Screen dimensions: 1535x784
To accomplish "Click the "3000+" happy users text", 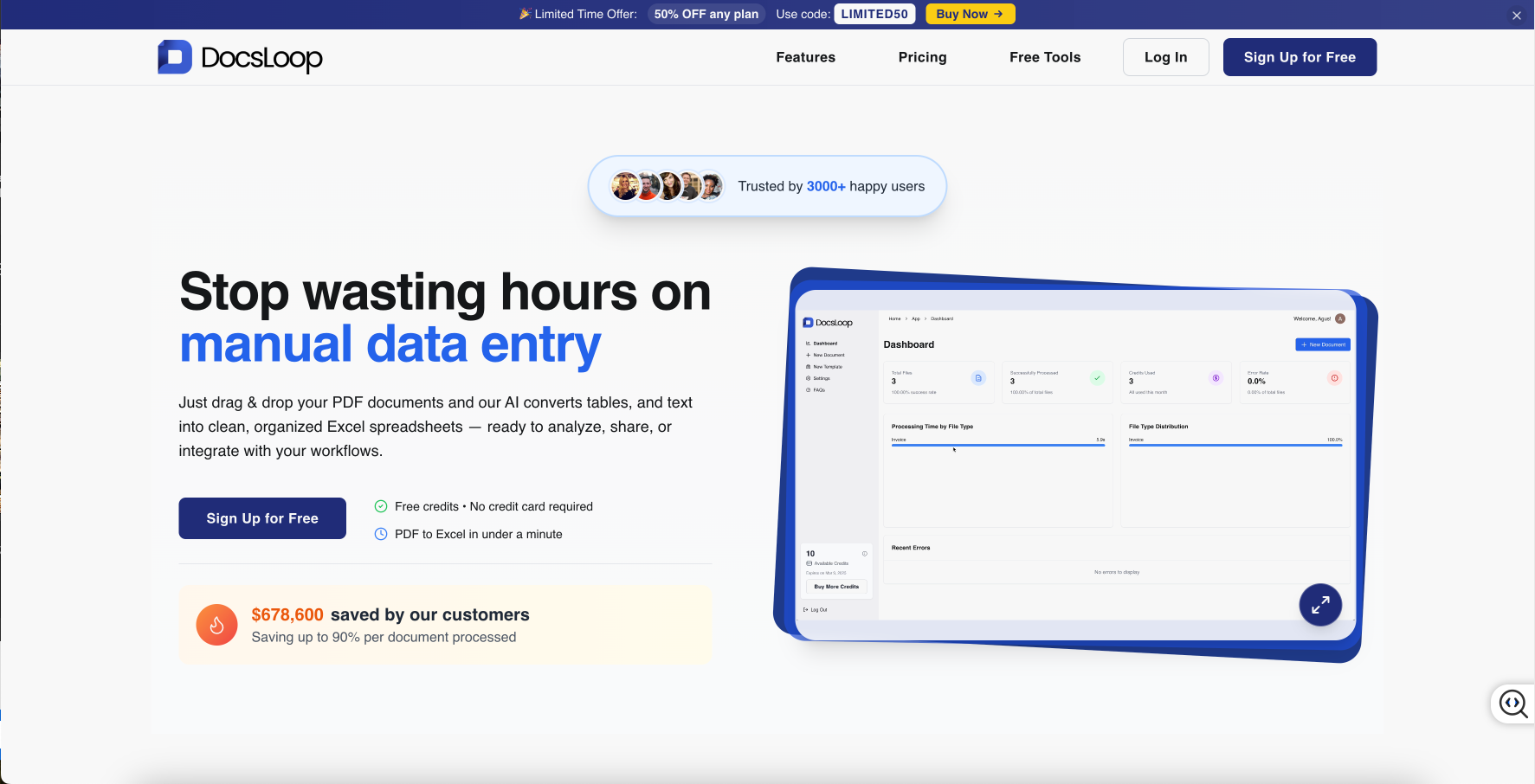I will pyautogui.click(x=826, y=186).
